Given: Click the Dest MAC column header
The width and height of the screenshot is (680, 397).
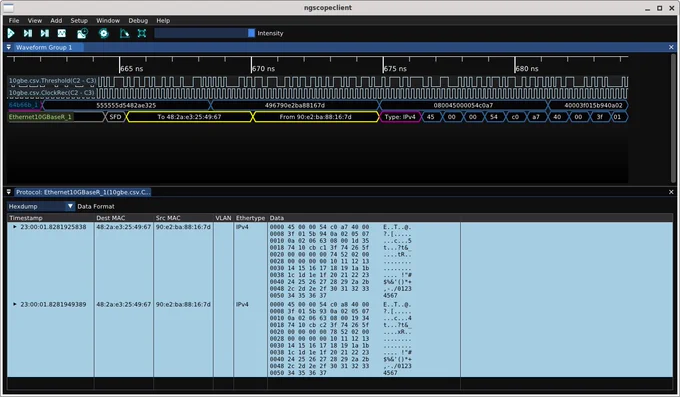Looking at the screenshot, I should click(124, 218).
